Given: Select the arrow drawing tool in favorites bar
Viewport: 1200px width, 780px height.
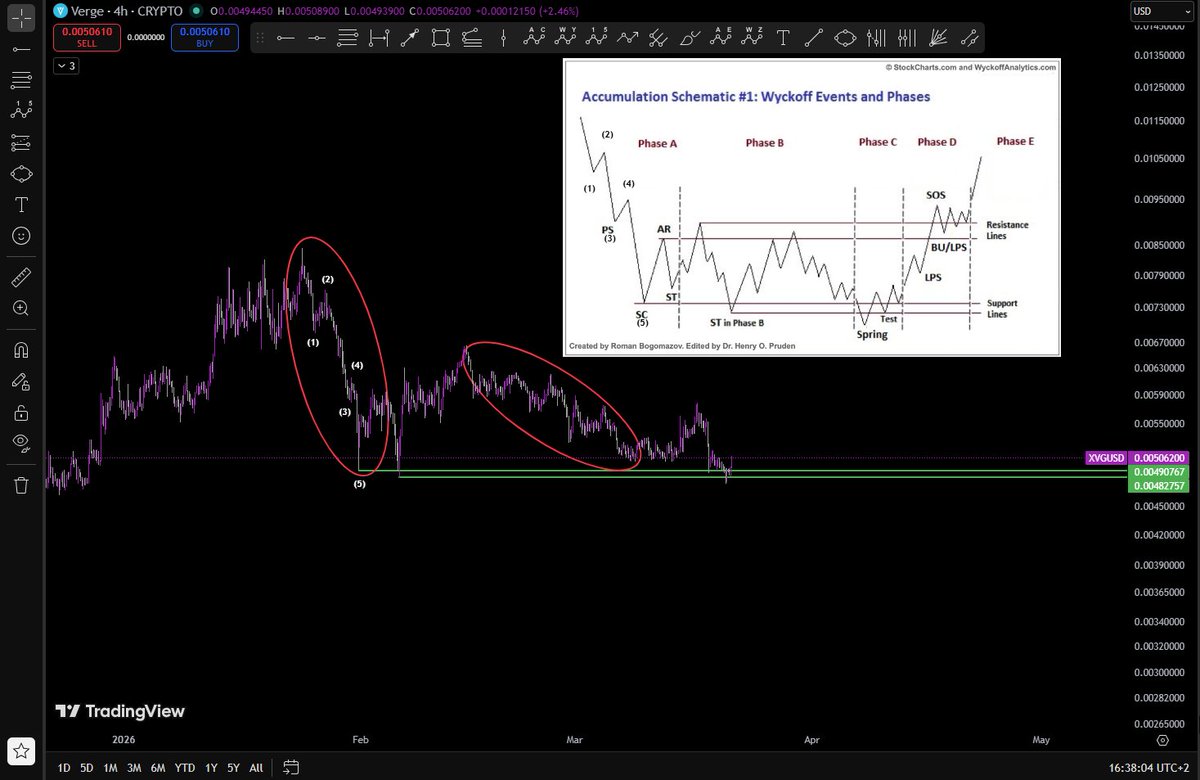Looking at the screenshot, I should click(x=410, y=38).
